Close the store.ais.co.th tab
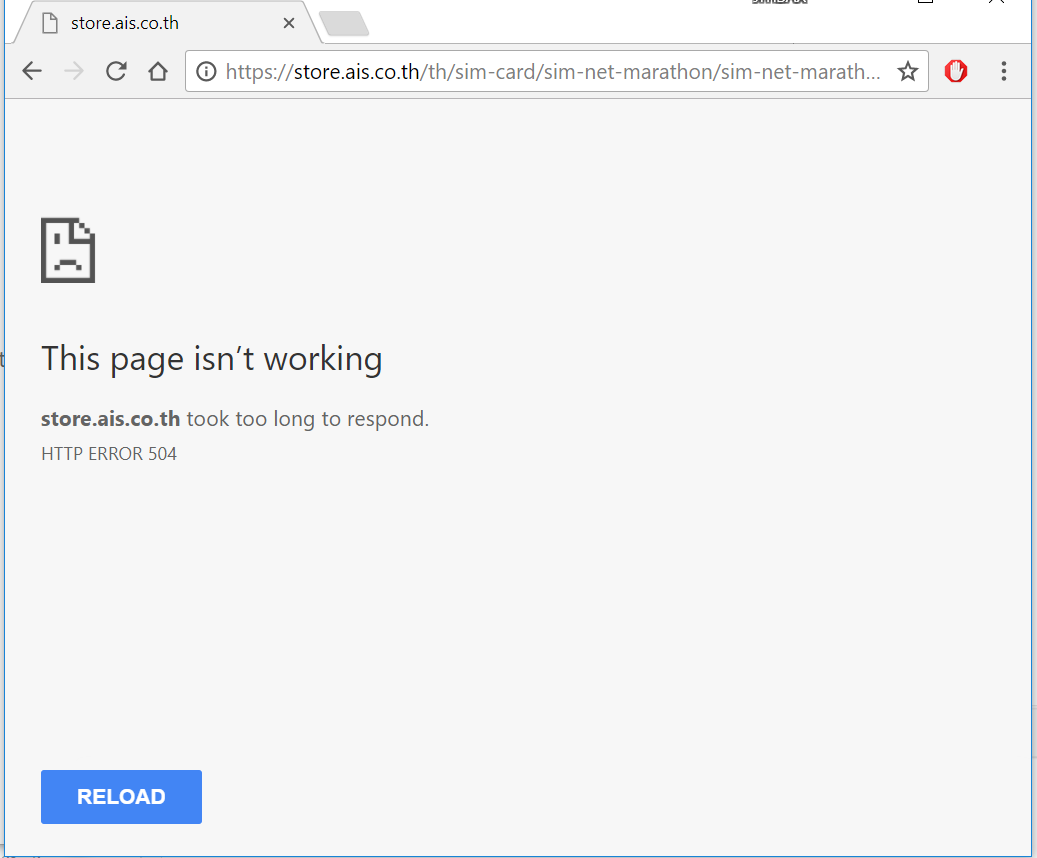Viewport: 1037px width, 858px height. (289, 23)
